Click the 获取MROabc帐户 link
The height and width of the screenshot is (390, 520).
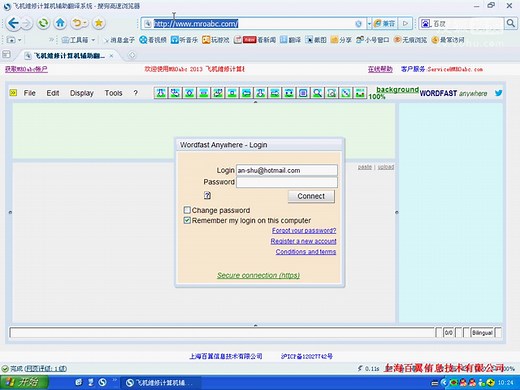[26, 69]
